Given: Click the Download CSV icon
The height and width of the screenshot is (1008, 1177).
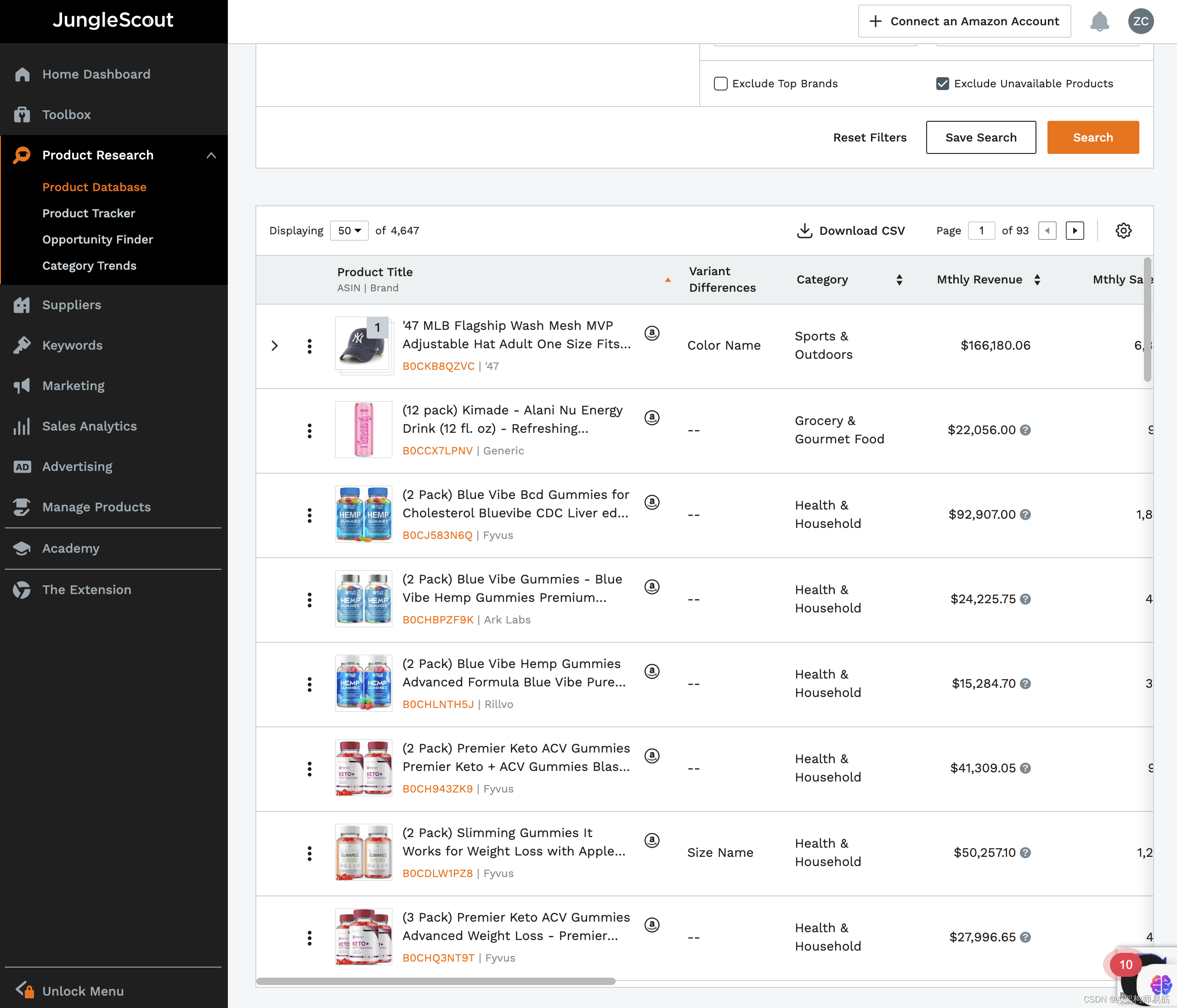Looking at the screenshot, I should 804,231.
